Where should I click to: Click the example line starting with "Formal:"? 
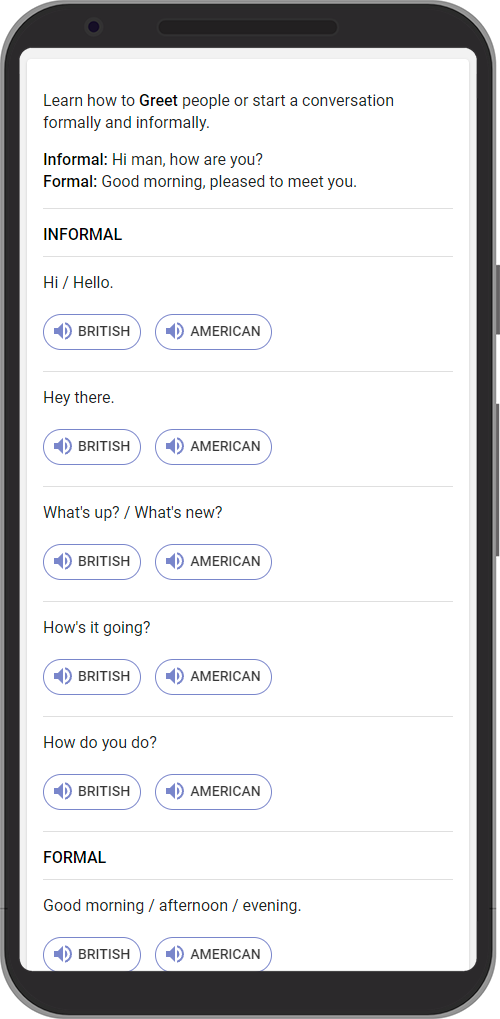pyautogui.click(x=200, y=182)
